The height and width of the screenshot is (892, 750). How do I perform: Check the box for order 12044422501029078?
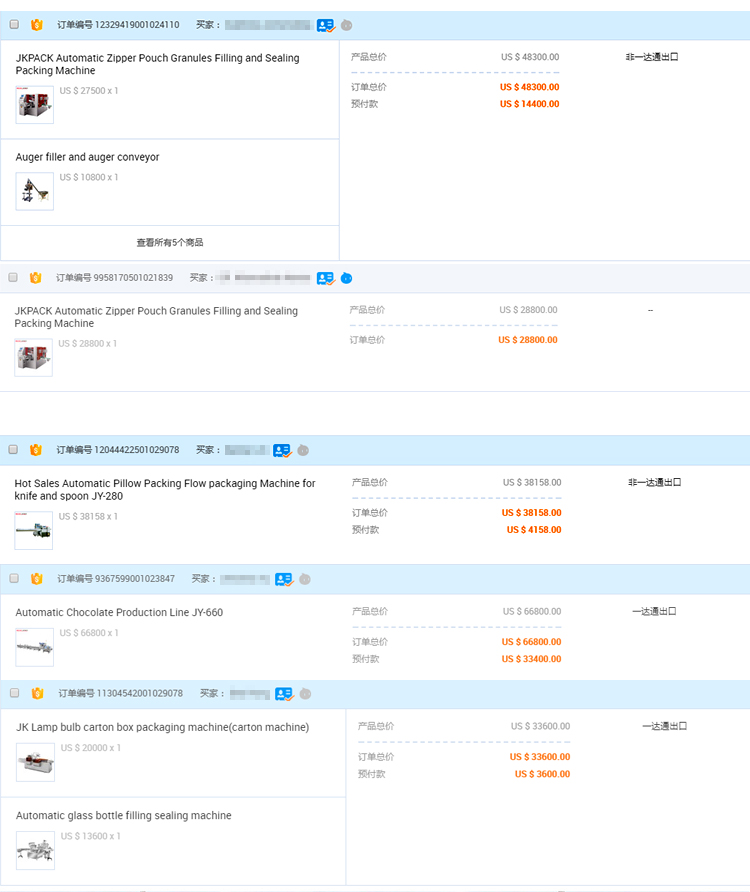tap(14, 450)
